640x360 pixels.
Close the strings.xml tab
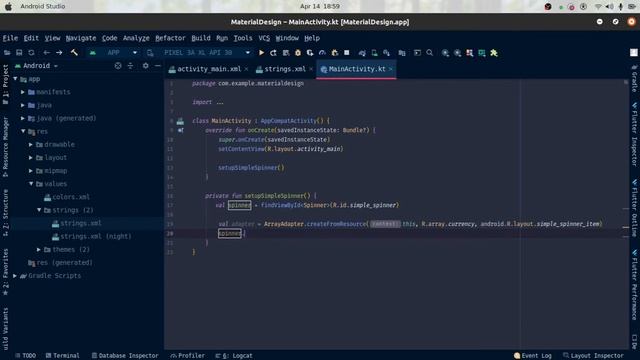tap(311, 69)
